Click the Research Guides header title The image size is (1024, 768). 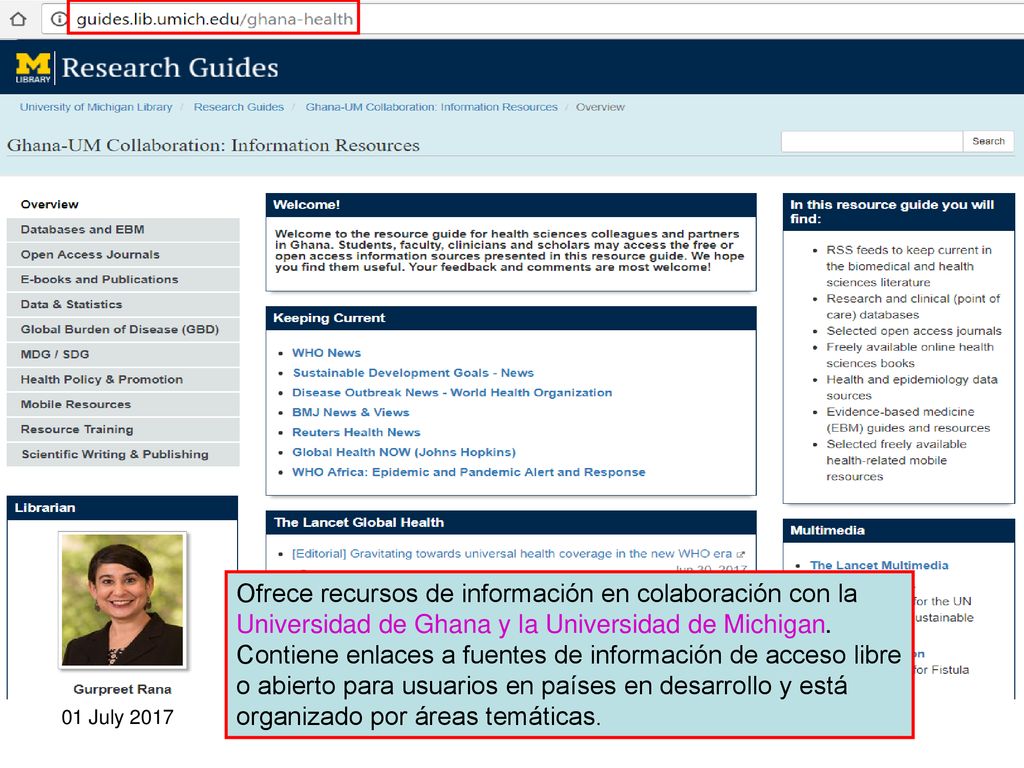point(170,68)
